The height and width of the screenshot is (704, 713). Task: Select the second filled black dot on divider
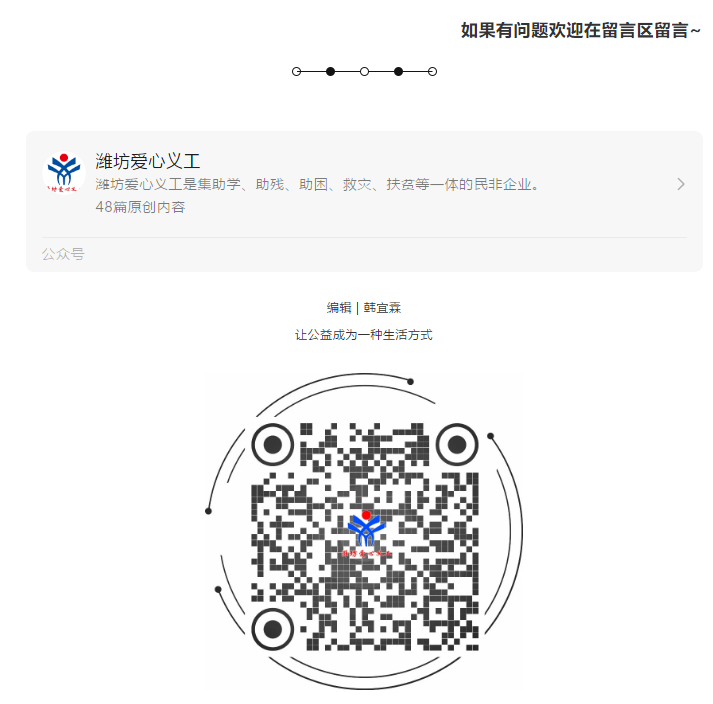pyautogui.click(x=398, y=71)
